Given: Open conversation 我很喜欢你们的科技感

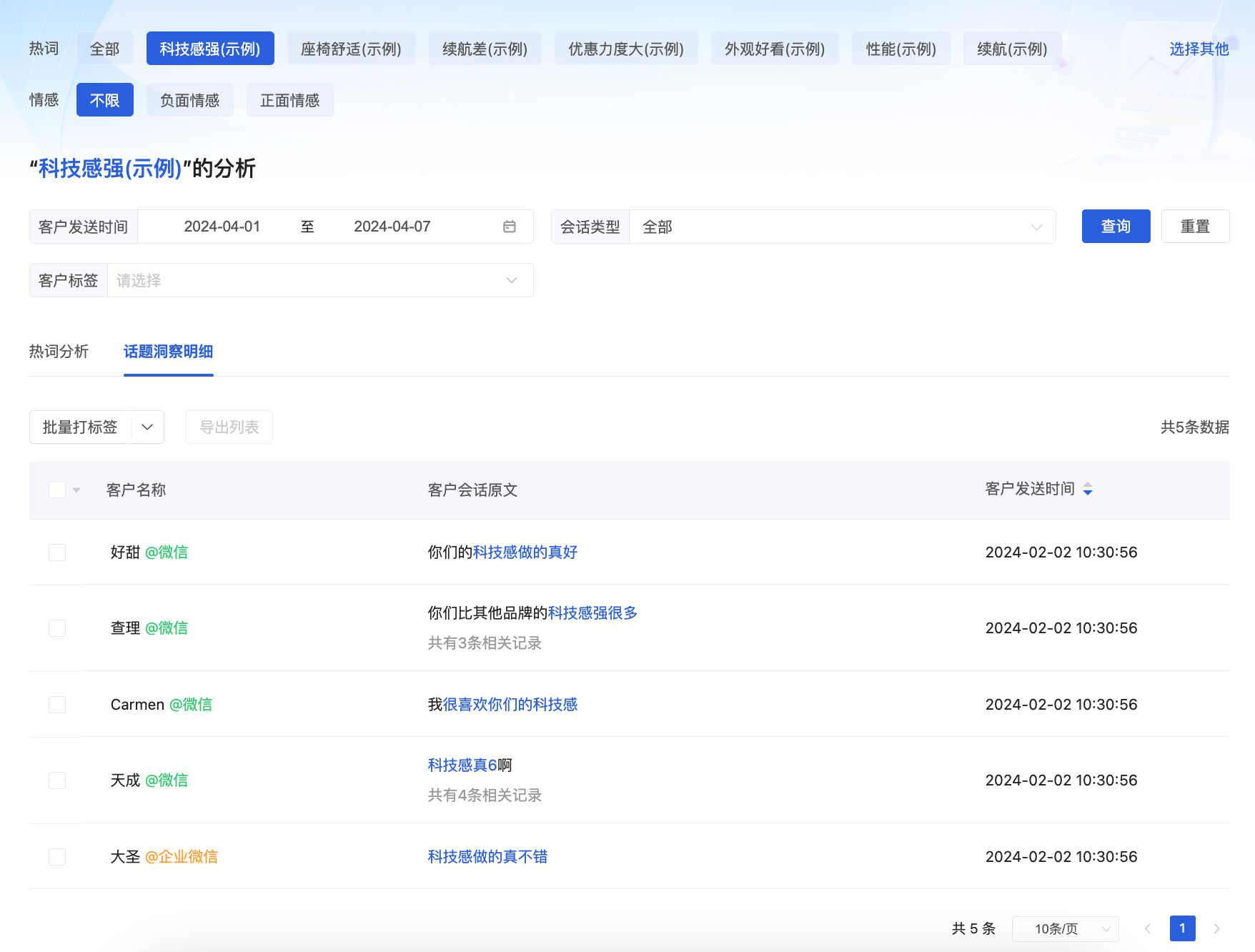Looking at the screenshot, I should pos(502,705).
